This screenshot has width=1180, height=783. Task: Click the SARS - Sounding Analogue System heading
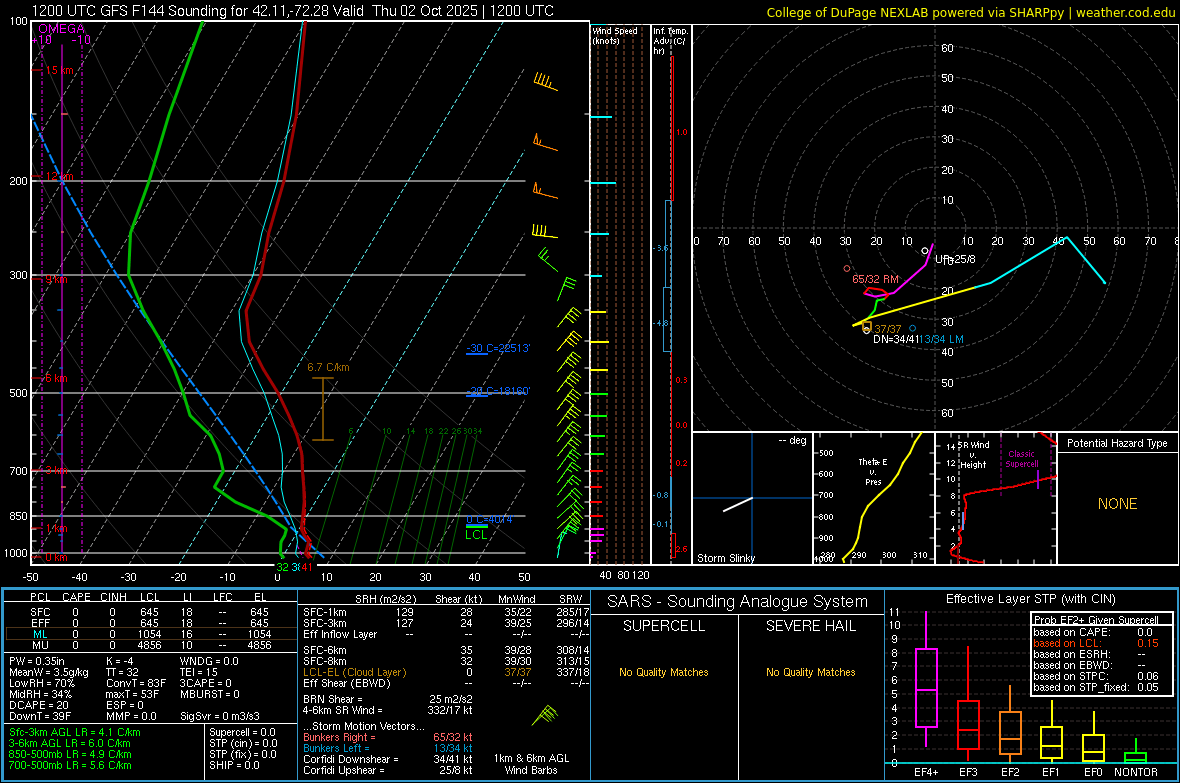(738, 602)
